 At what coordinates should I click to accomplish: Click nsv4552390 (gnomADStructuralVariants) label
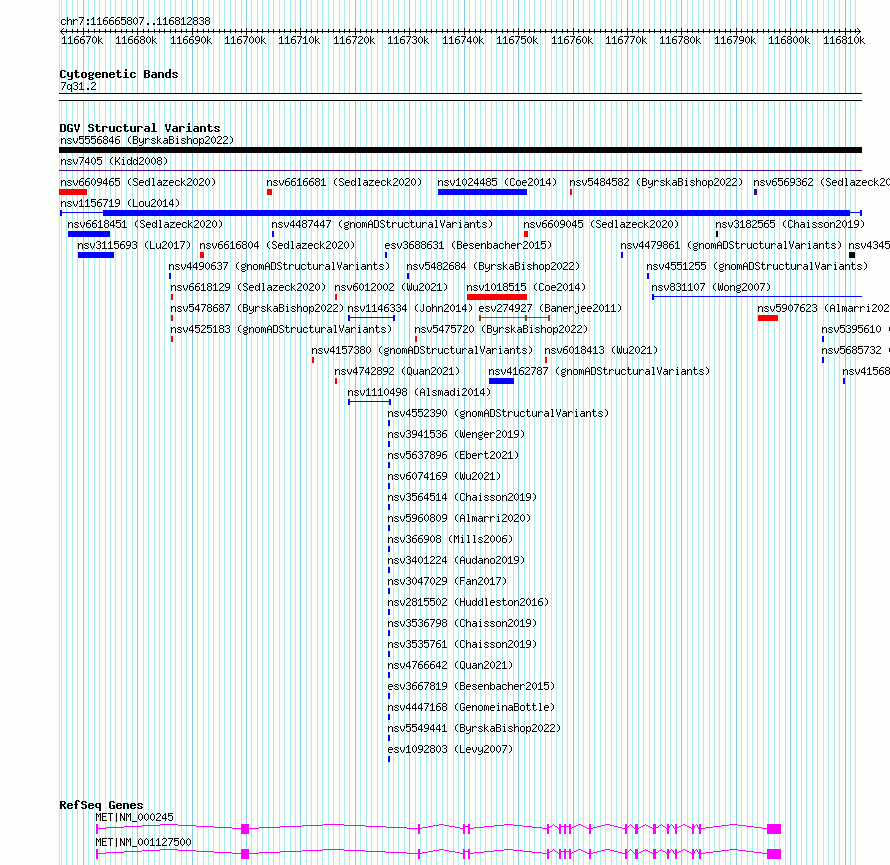pyautogui.click(x=498, y=413)
